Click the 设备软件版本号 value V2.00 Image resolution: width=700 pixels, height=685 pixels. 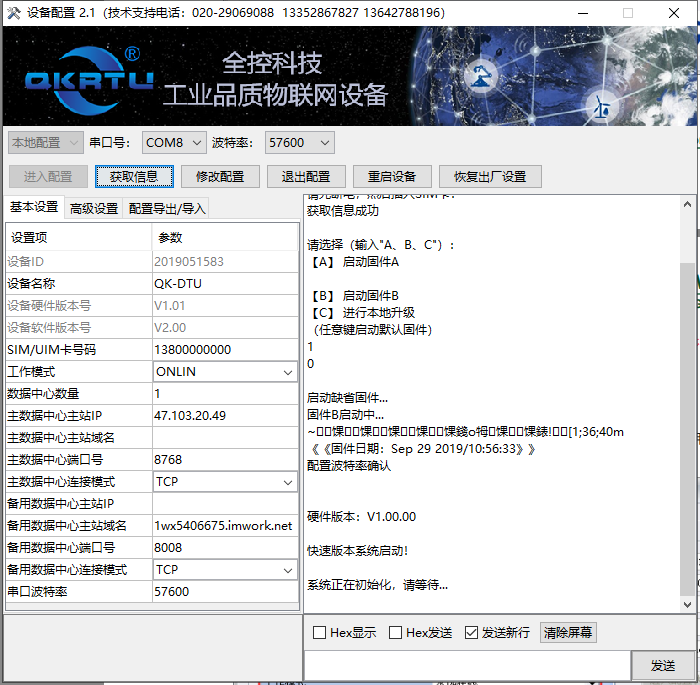coord(225,328)
